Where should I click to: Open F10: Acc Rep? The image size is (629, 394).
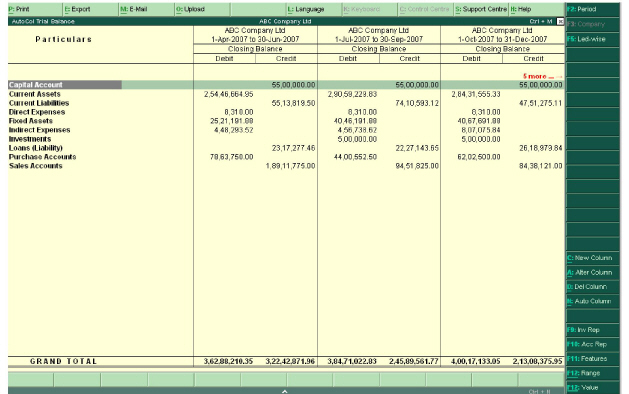click(593, 344)
